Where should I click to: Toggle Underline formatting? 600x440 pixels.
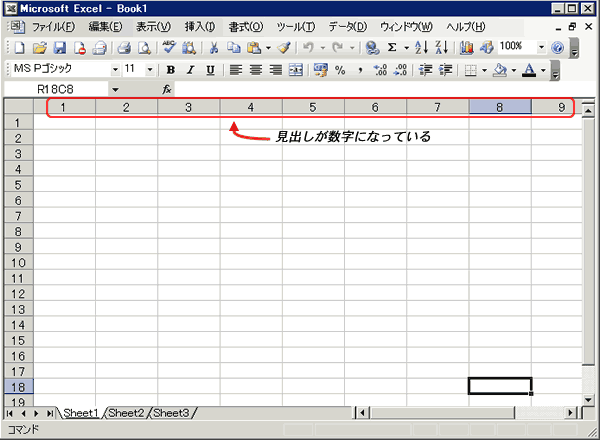click(x=210, y=70)
